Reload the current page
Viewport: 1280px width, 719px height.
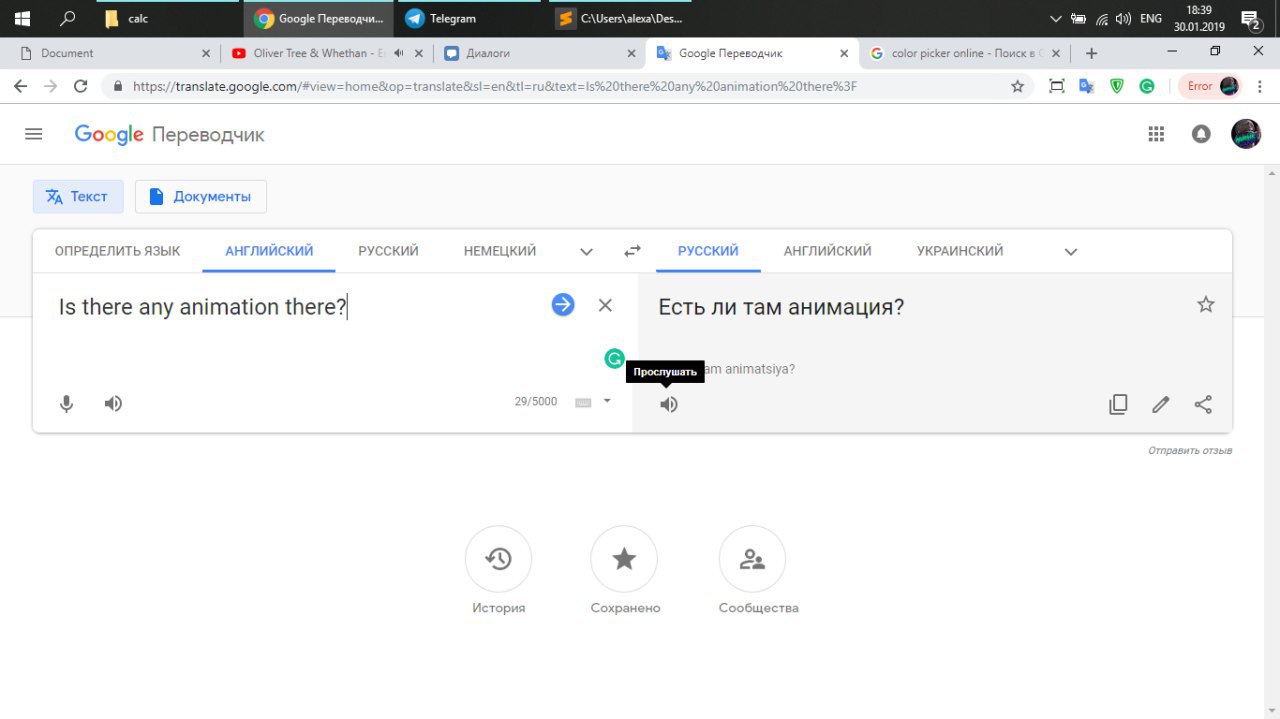pos(81,86)
